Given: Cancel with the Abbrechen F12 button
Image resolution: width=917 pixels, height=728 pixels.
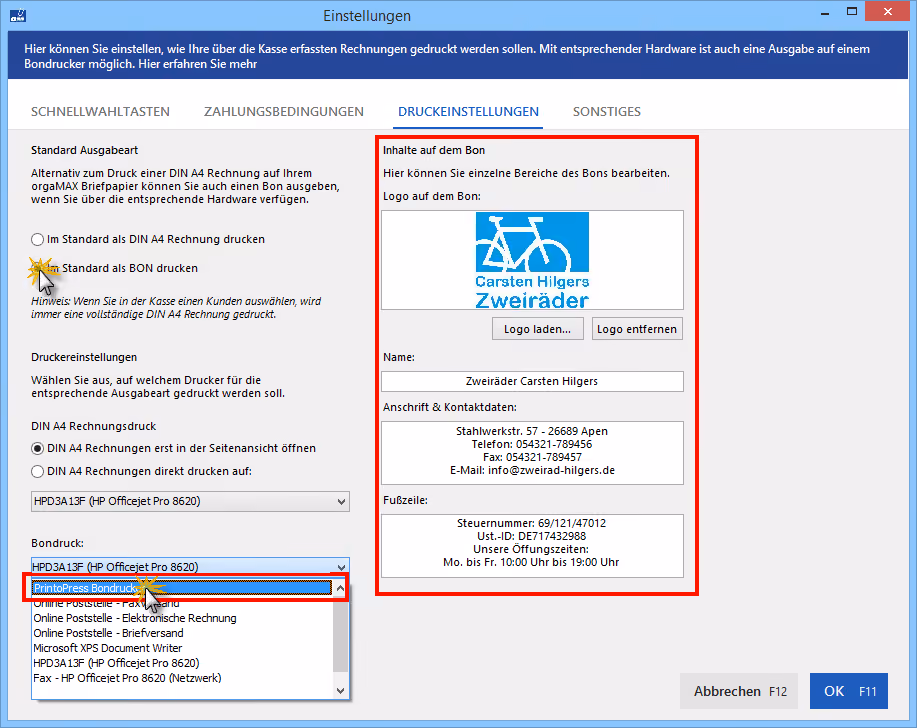Looking at the screenshot, I should pos(740,691).
